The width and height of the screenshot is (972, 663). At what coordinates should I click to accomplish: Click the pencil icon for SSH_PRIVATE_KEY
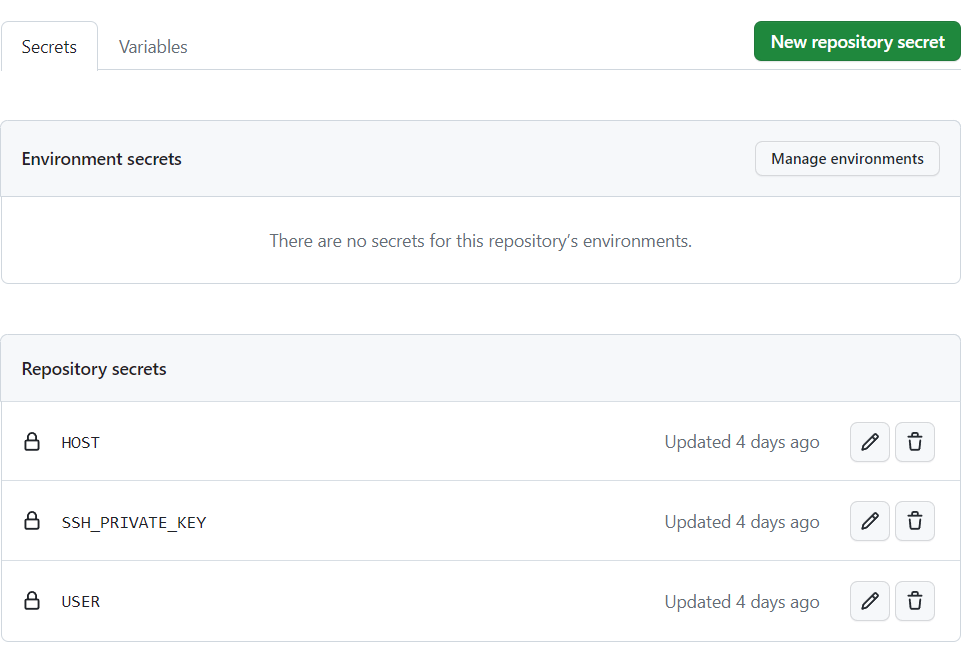click(869, 521)
